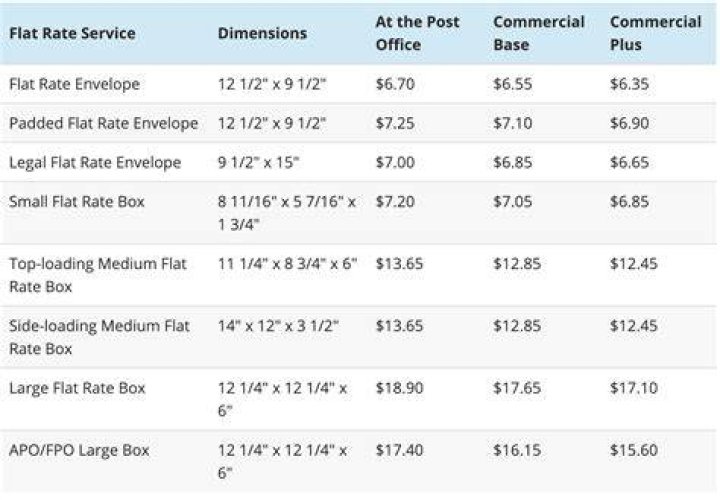The width and height of the screenshot is (720, 500).
Task: Select the Flat Rate Envelope row label
Action: coord(74,84)
